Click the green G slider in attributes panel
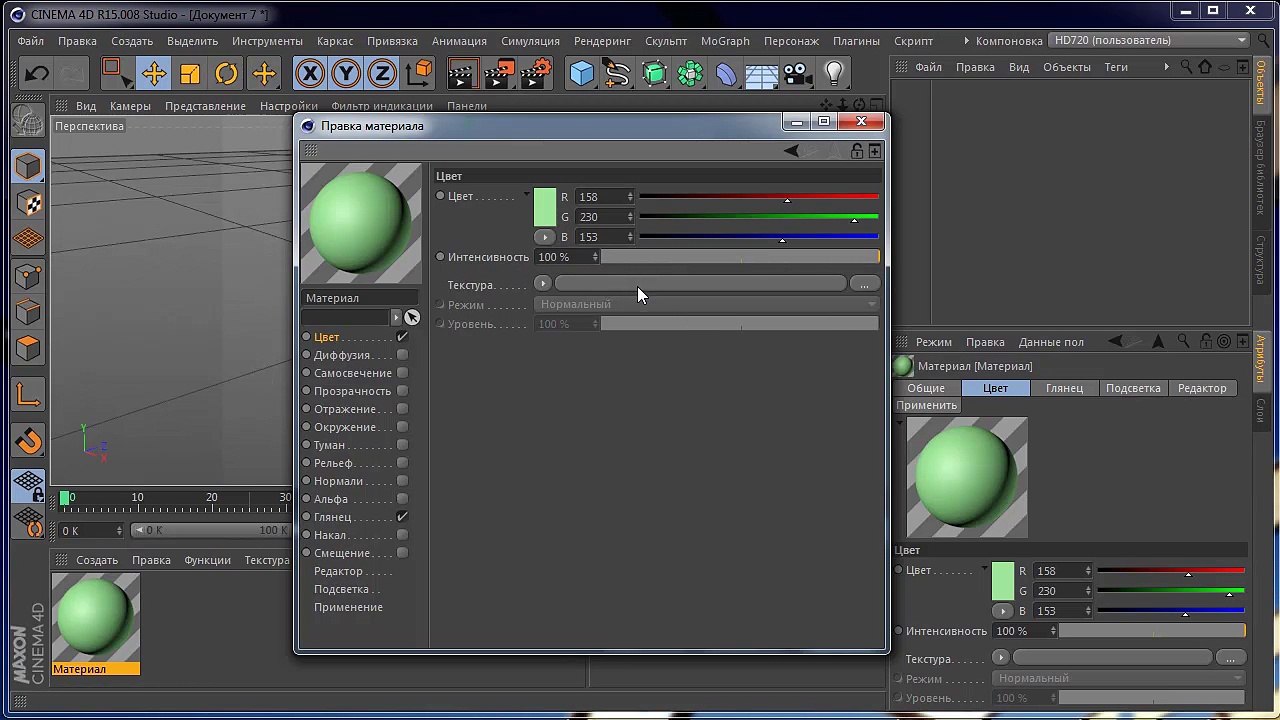This screenshot has height=720, width=1280. coord(1171,591)
